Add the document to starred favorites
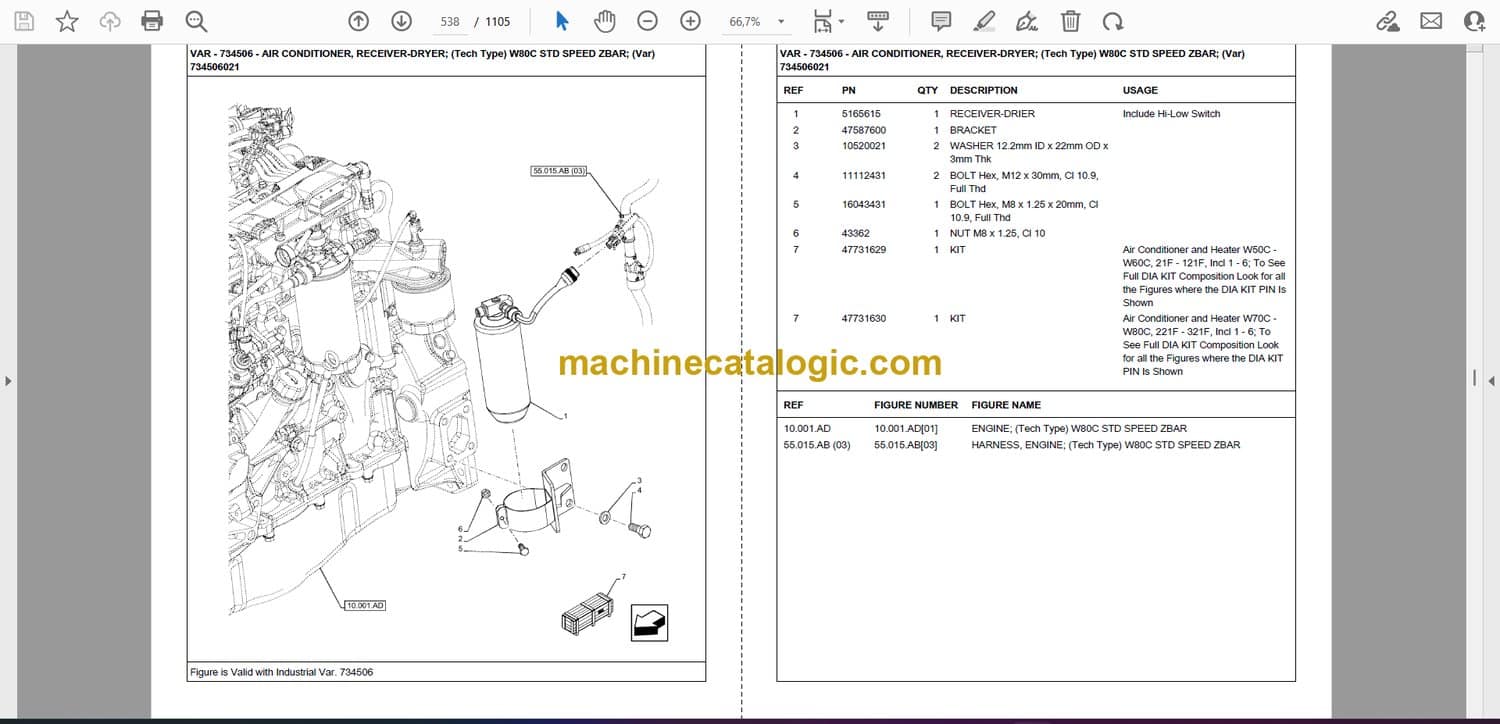1500x724 pixels. pos(67,21)
